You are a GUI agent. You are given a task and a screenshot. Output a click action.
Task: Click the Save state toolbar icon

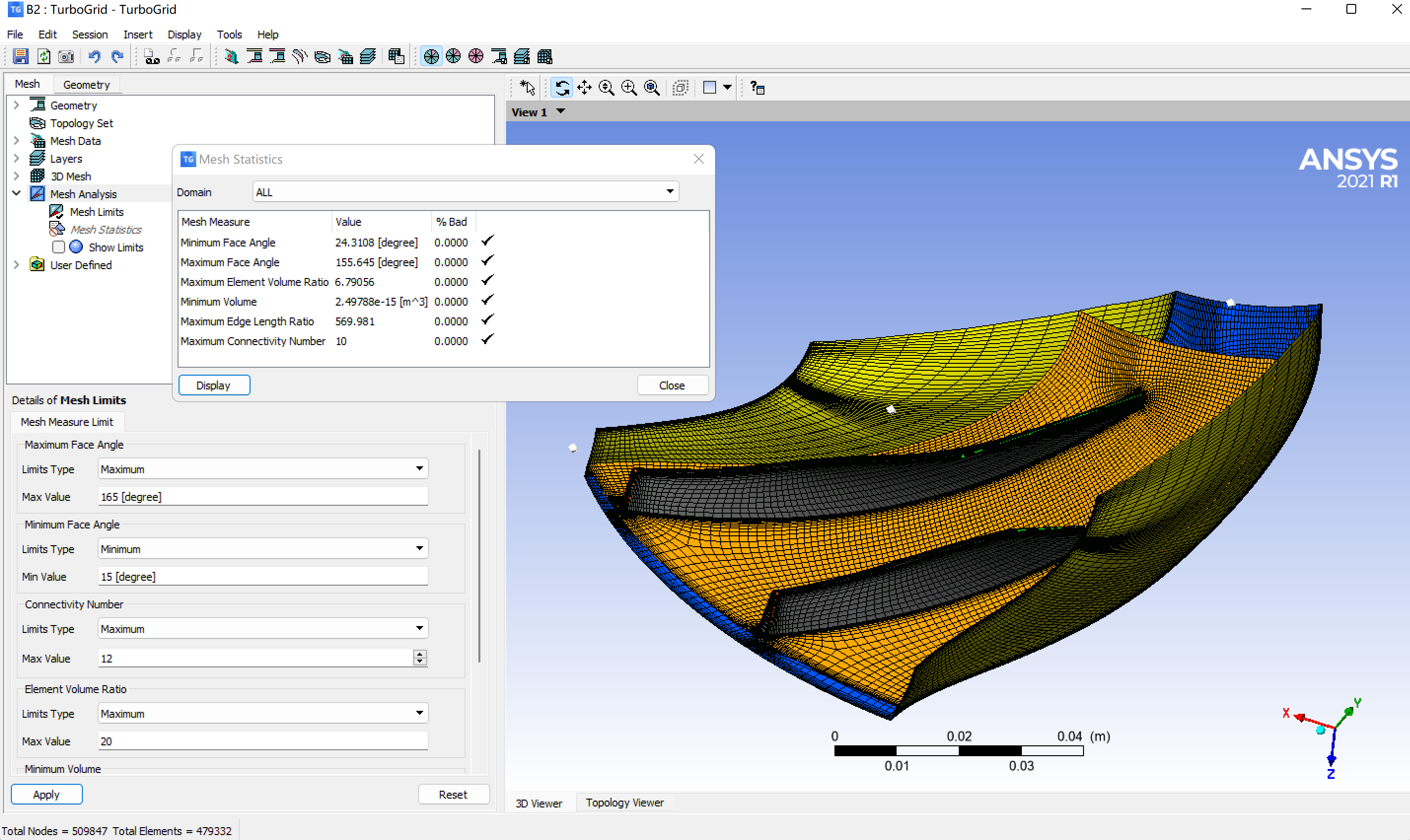click(x=20, y=56)
